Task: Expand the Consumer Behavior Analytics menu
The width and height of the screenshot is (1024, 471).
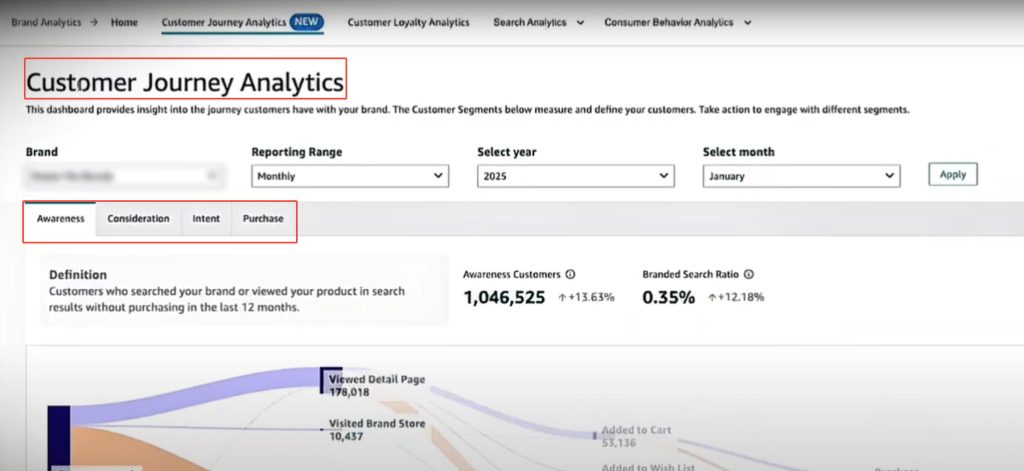Action: tap(679, 22)
